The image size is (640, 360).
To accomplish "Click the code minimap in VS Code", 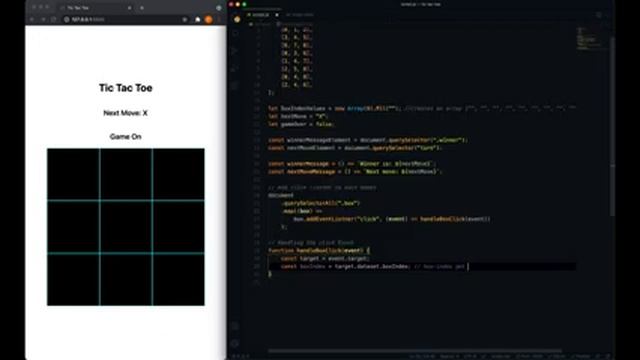I will click(x=592, y=39).
